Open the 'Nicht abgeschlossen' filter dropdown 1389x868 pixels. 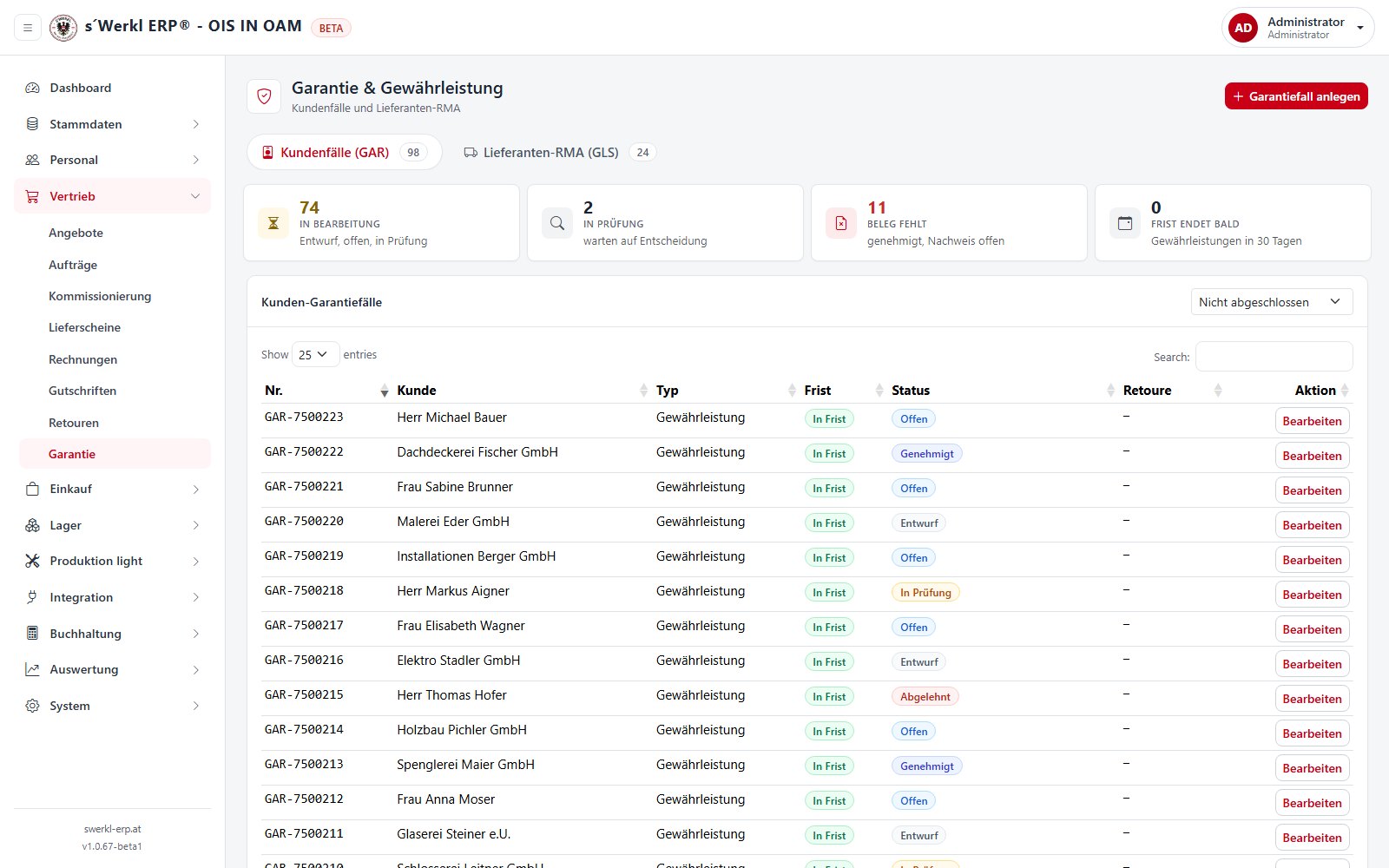tap(1272, 302)
